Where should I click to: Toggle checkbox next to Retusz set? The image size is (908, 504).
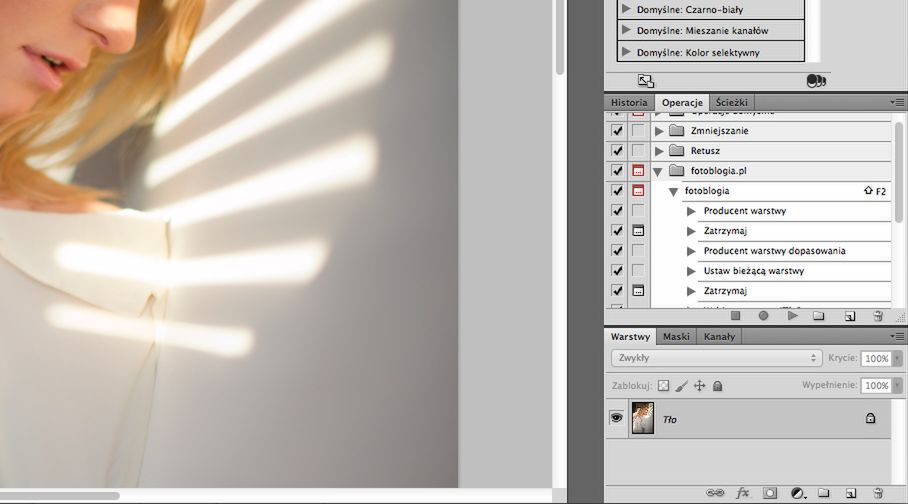pos(617,151)
